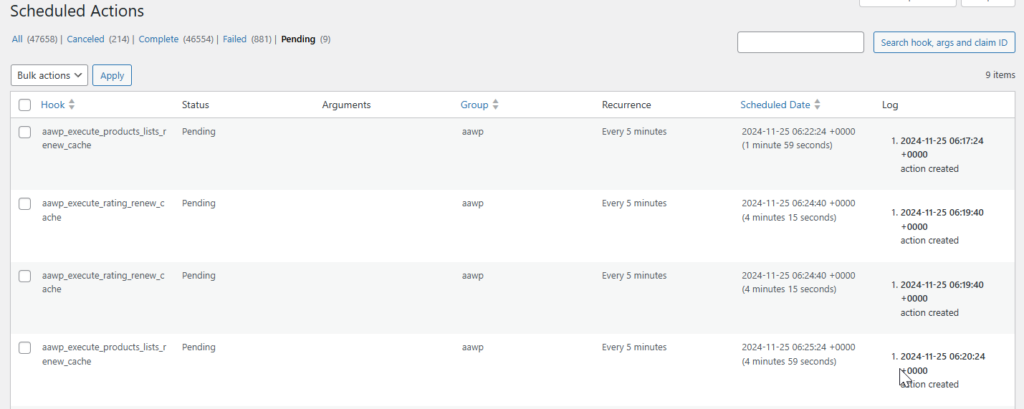Sort table by Hook column header

pyautogui.click(x=52, y=105)
